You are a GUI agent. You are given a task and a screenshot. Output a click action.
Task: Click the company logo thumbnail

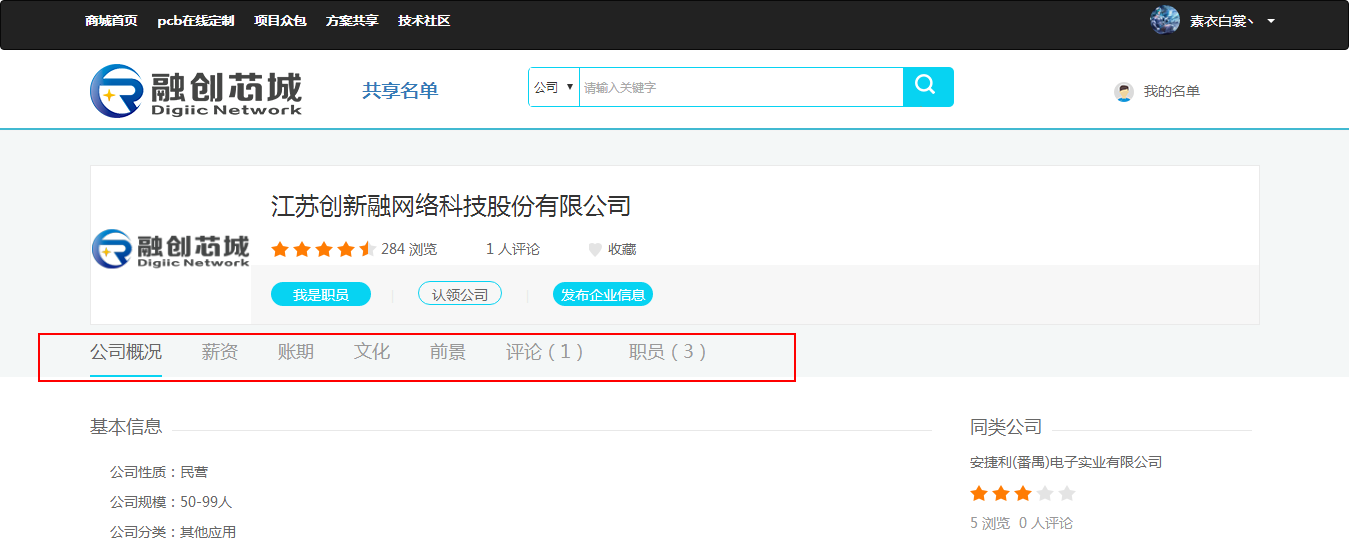(170, 250)
